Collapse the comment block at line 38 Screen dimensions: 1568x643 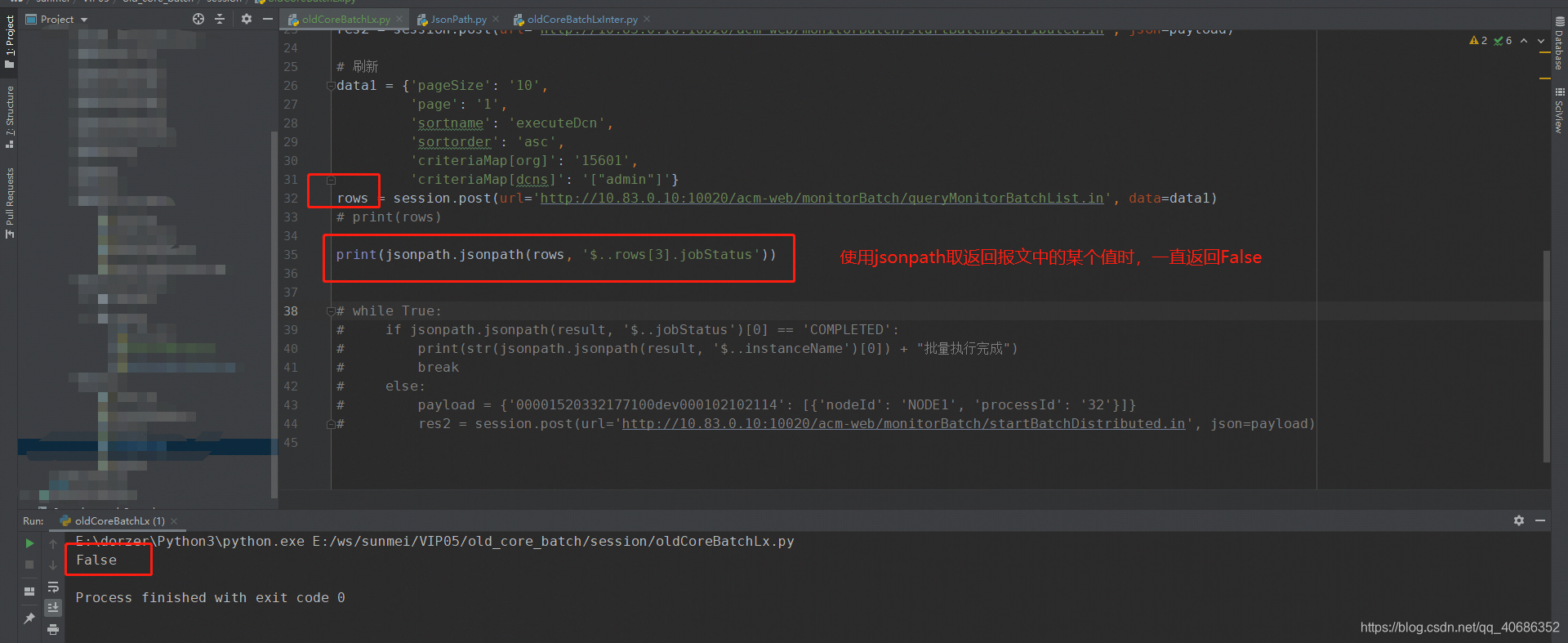point(331,311)
